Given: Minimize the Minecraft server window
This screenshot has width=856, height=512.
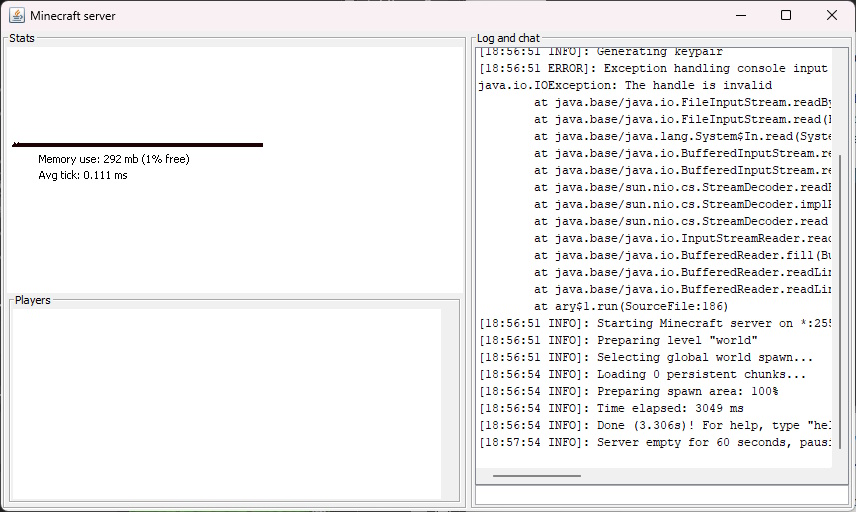Looking at the screenshot, I should [x=741, y=15].
